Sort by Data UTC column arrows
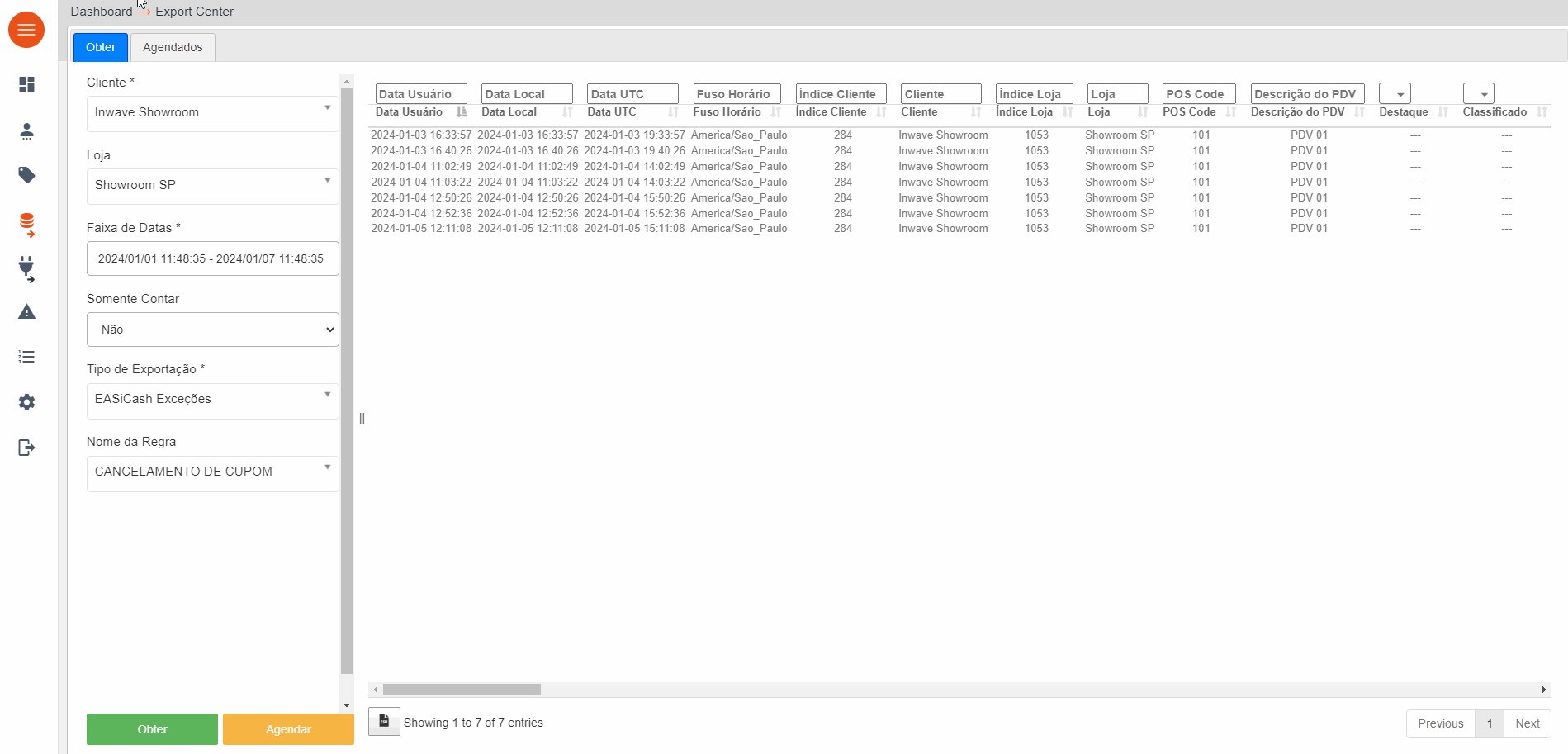This screenshot has width=1568, height=754. coord(673,111)
